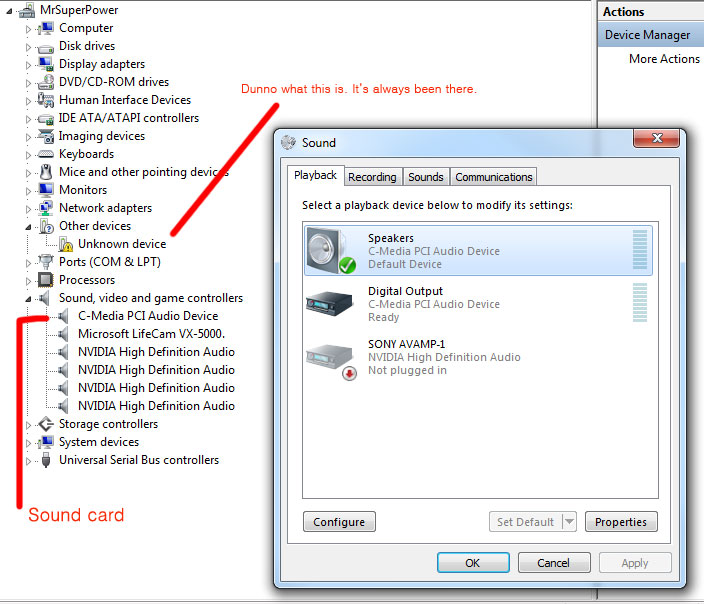Select the SONY AVAMP-1 device icon
The height and width of the screenshot is (604, 704).
point(331,361)
